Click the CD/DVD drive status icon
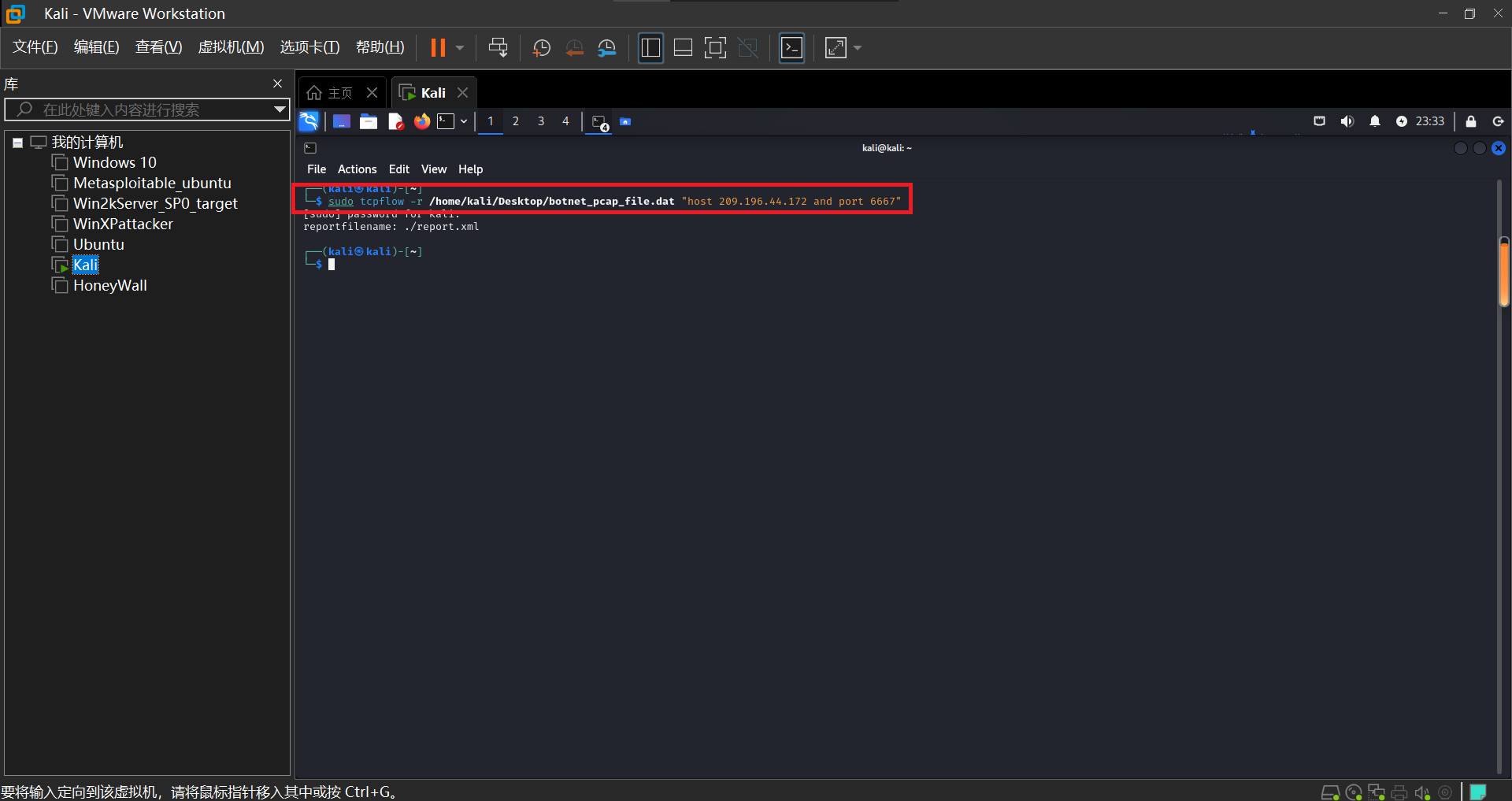1512x801 pixels. [x=1354, y=792]
